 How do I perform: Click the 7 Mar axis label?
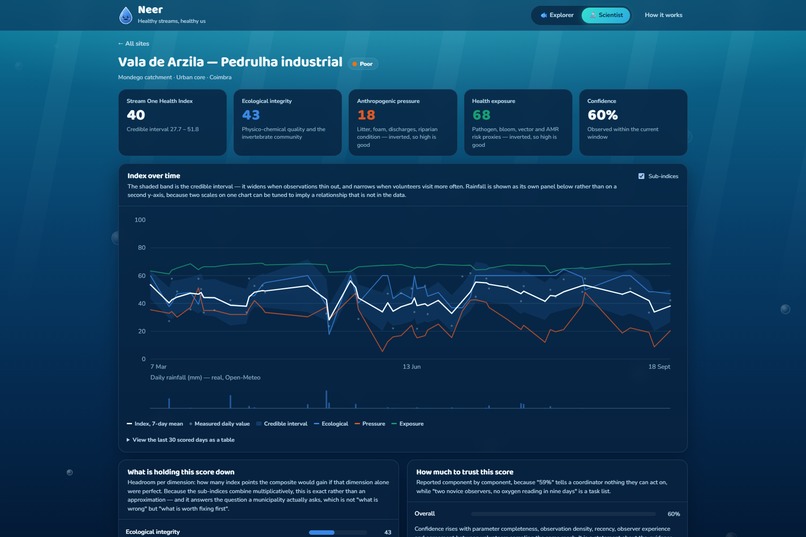point(158,367)
